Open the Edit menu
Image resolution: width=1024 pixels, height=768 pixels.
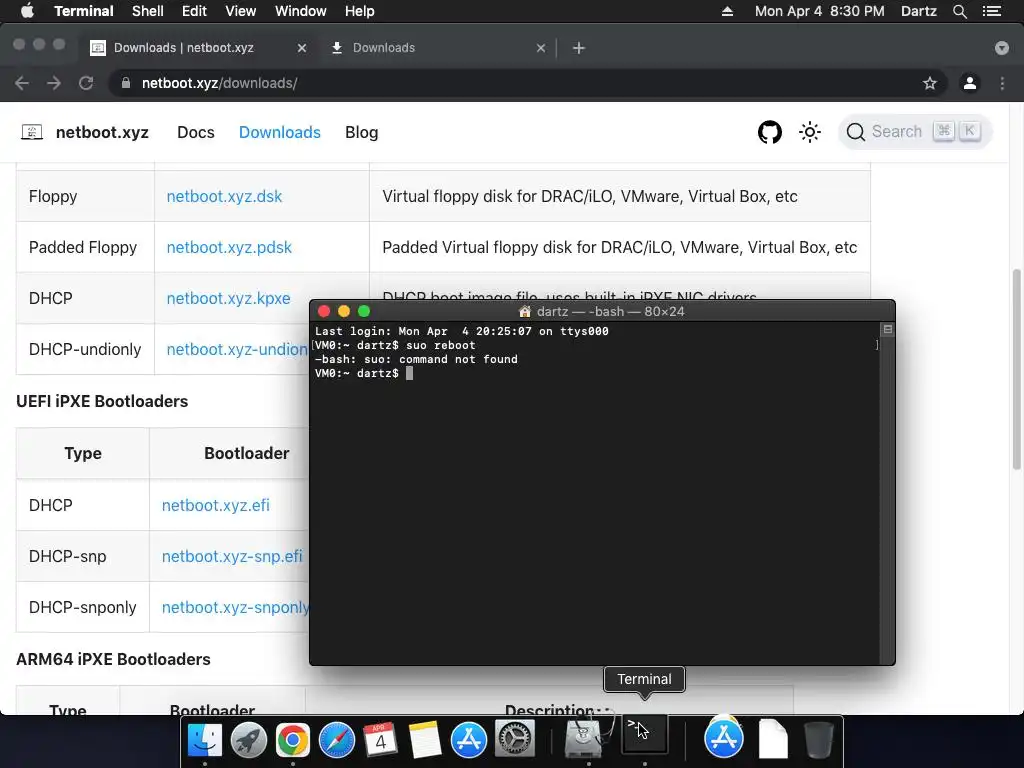coord(194,11)
